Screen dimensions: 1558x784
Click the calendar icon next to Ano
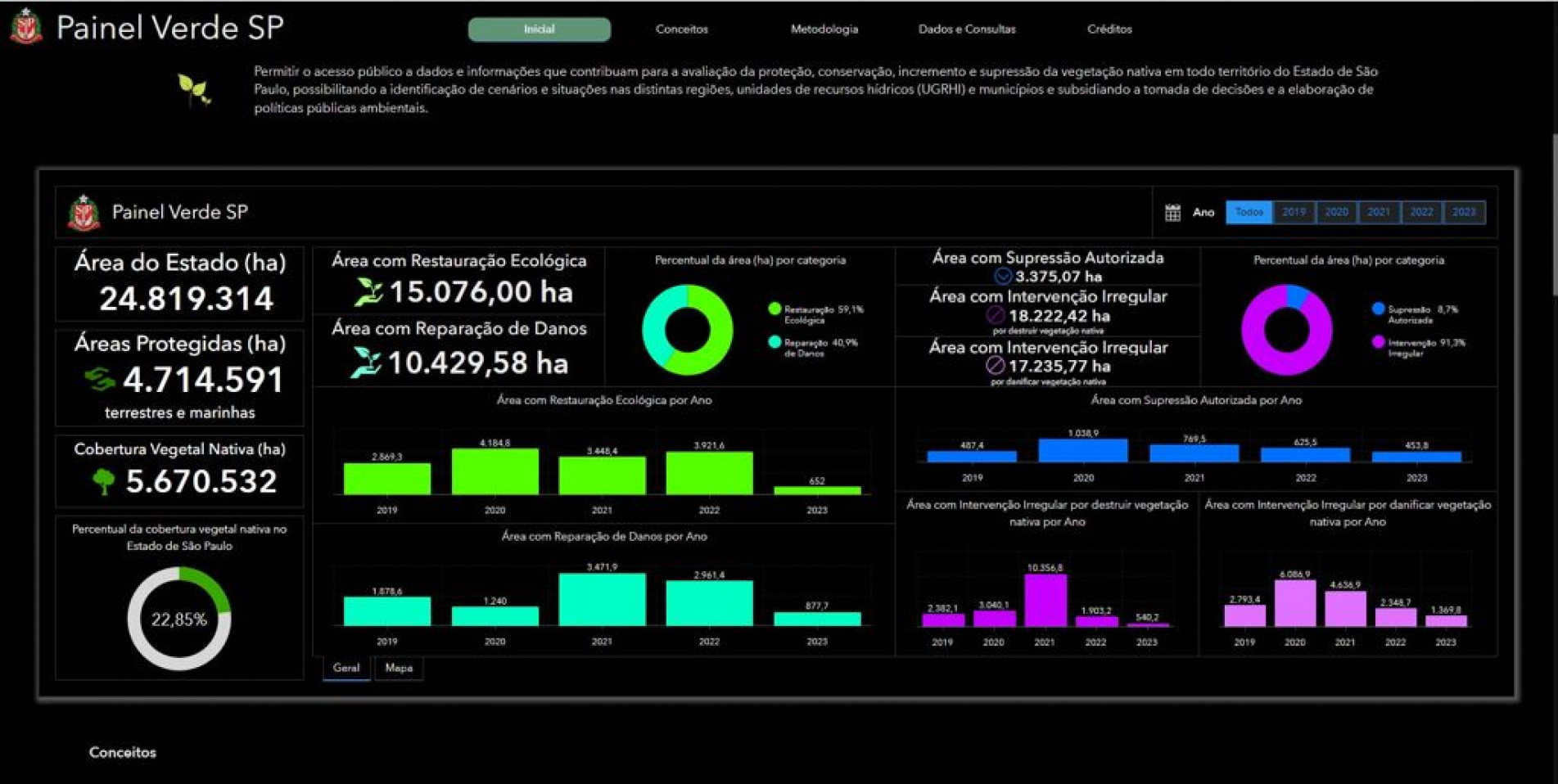[1172, 213]
